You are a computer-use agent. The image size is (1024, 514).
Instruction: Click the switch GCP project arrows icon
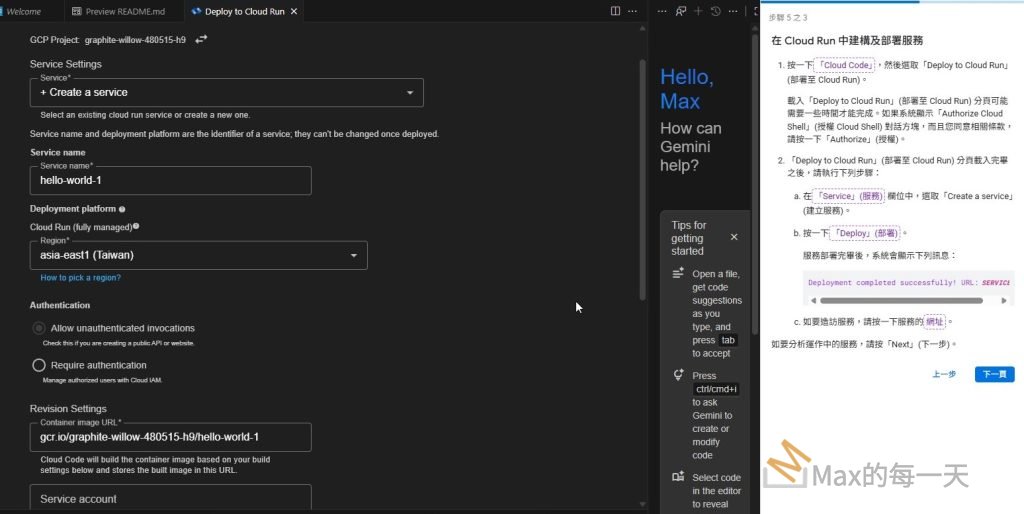click(201, 39)
